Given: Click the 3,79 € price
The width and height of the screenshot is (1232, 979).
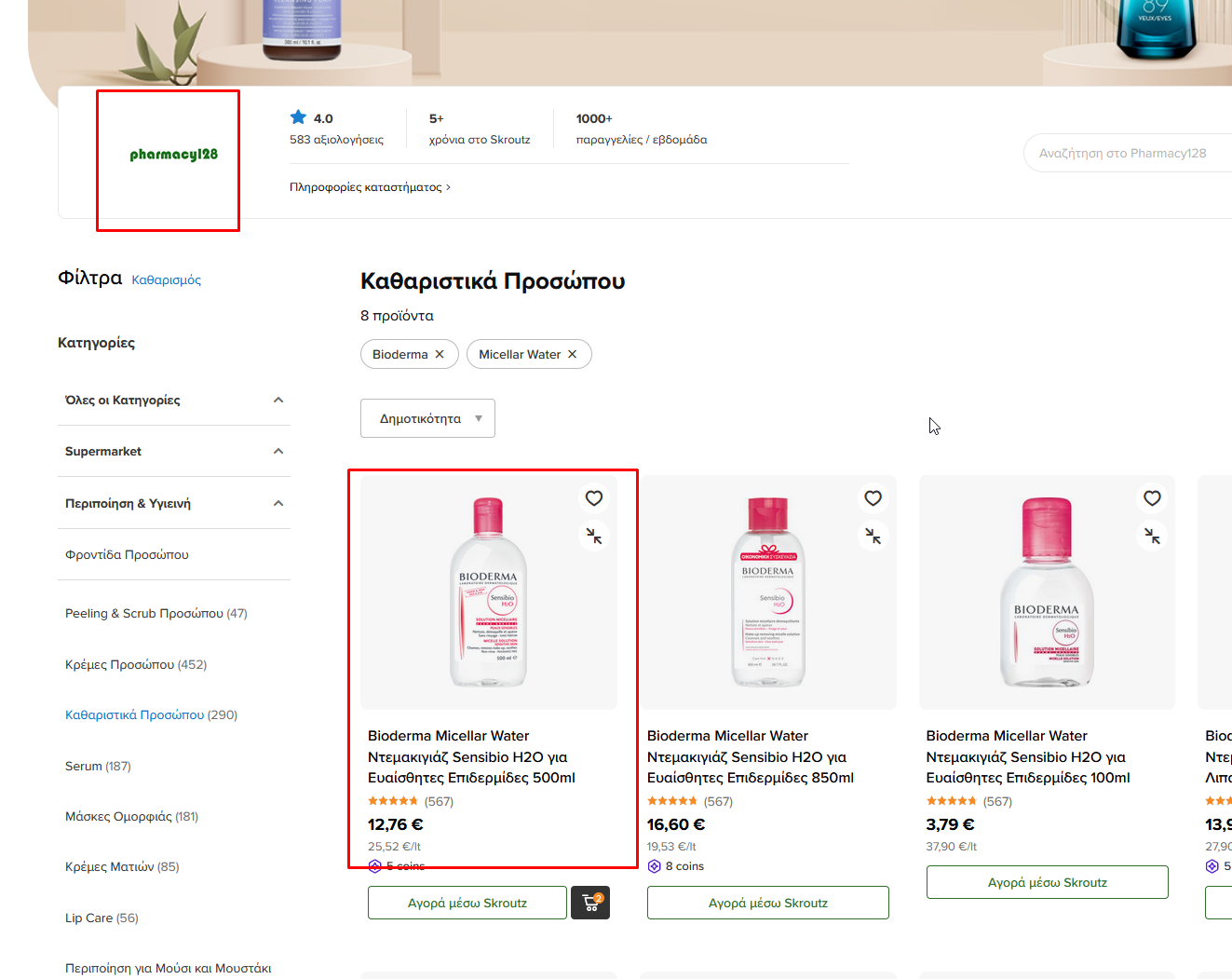Looking at the screenshot, I should click(951, 824).
